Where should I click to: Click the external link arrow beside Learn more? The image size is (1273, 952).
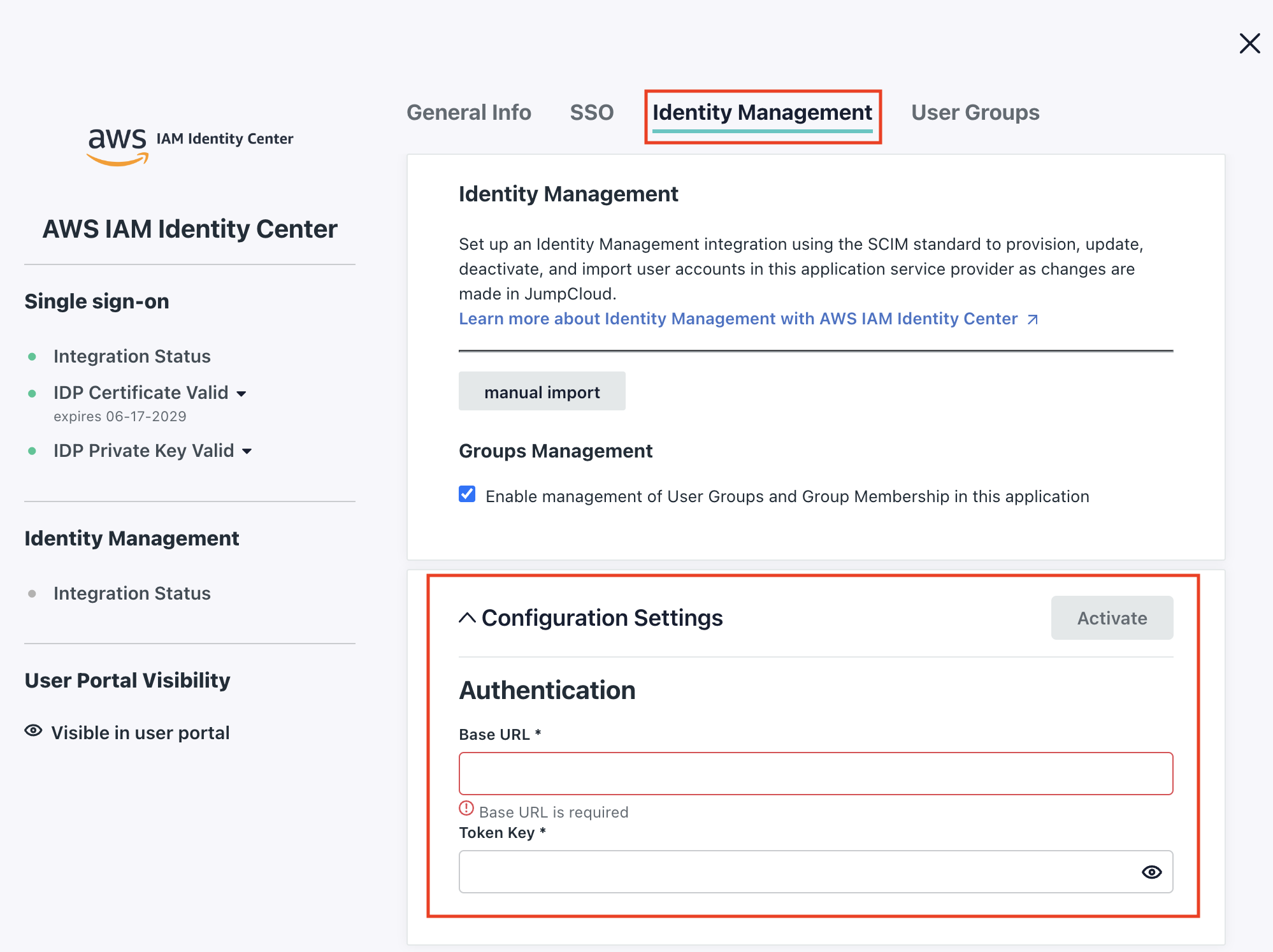point(1032,319)
